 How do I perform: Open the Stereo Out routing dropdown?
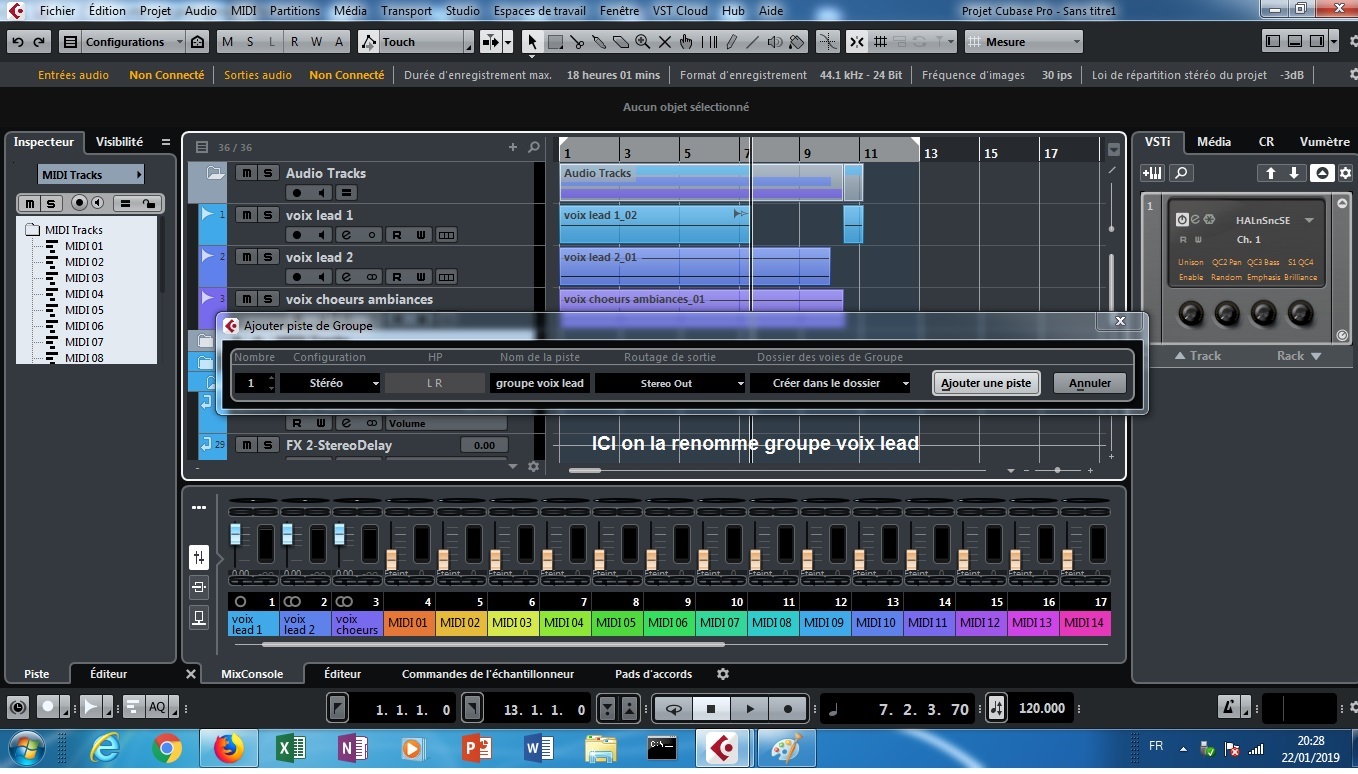pos(670,383)
